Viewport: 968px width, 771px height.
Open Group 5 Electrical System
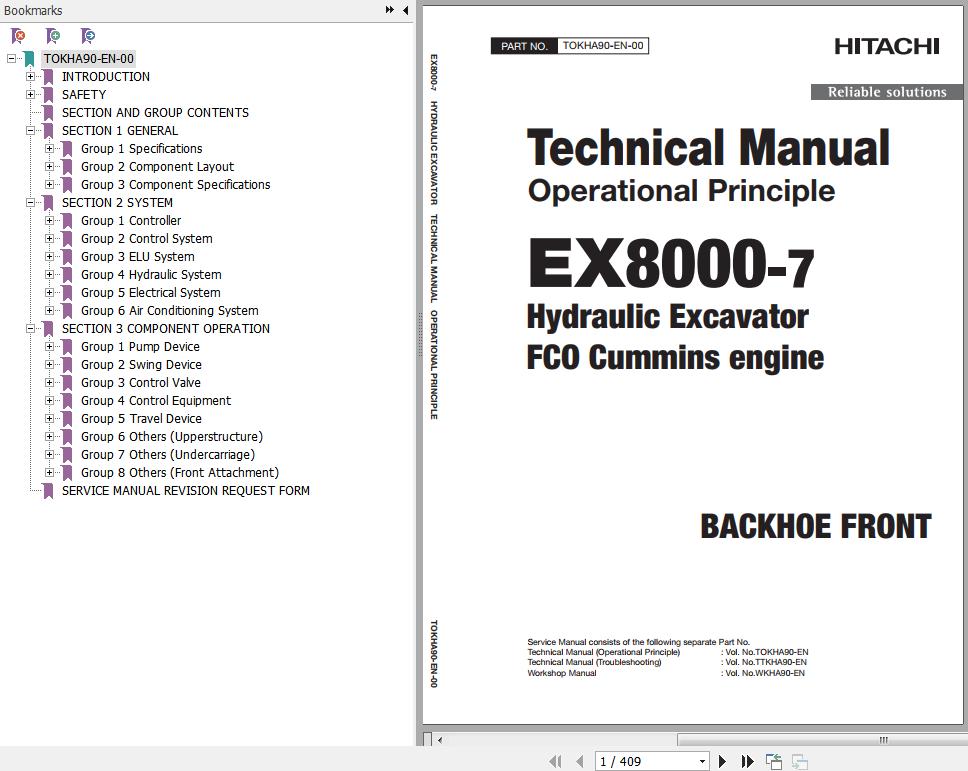[151, 293]
